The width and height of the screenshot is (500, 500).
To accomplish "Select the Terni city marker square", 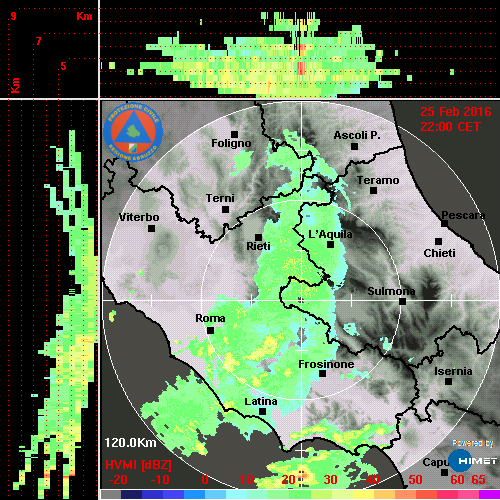I will 225,210.
